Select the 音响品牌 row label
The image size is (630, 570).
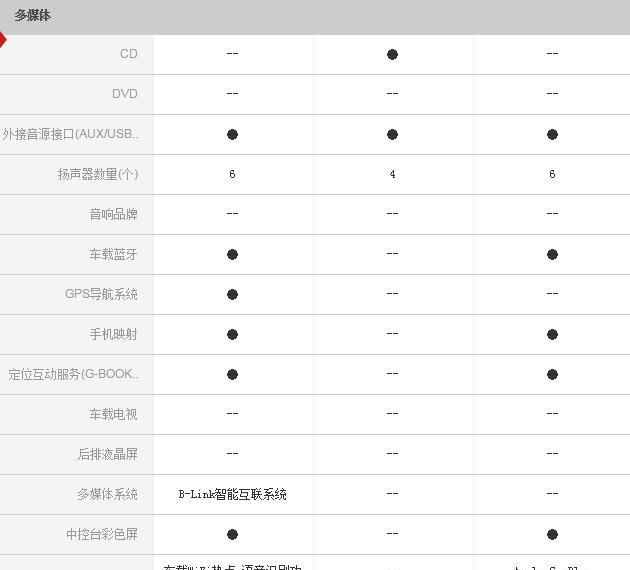(x=113, y=214)
